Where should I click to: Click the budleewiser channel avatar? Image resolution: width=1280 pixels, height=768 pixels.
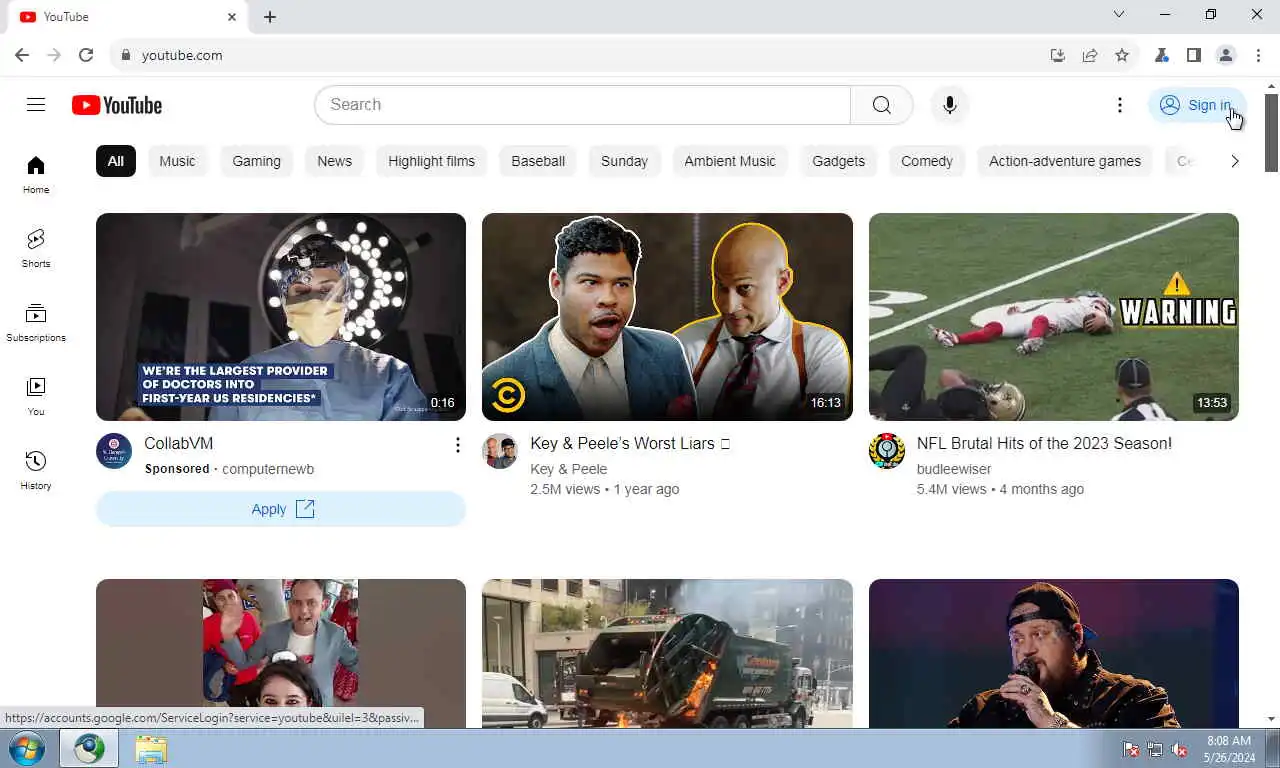click(887, 451)
